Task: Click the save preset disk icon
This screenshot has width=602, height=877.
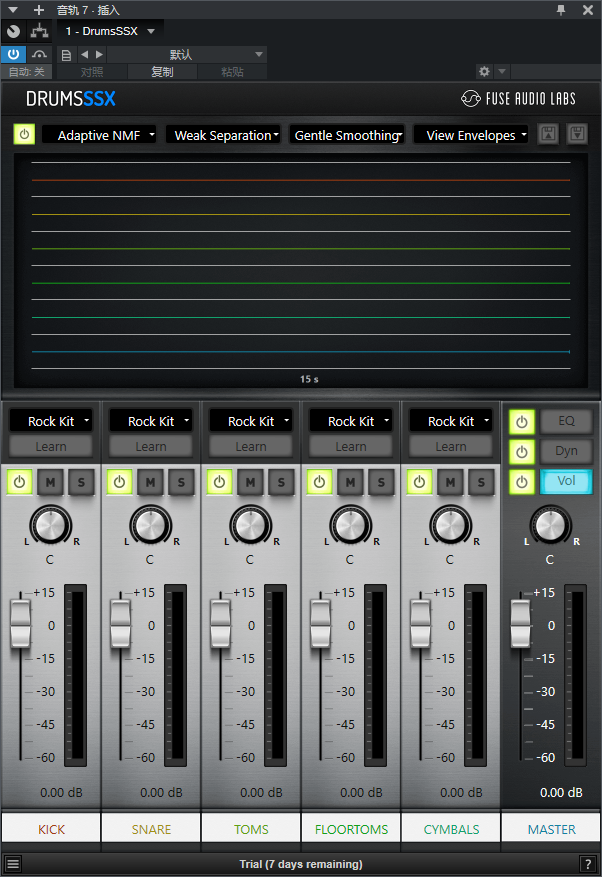Action: pos(548,134)
